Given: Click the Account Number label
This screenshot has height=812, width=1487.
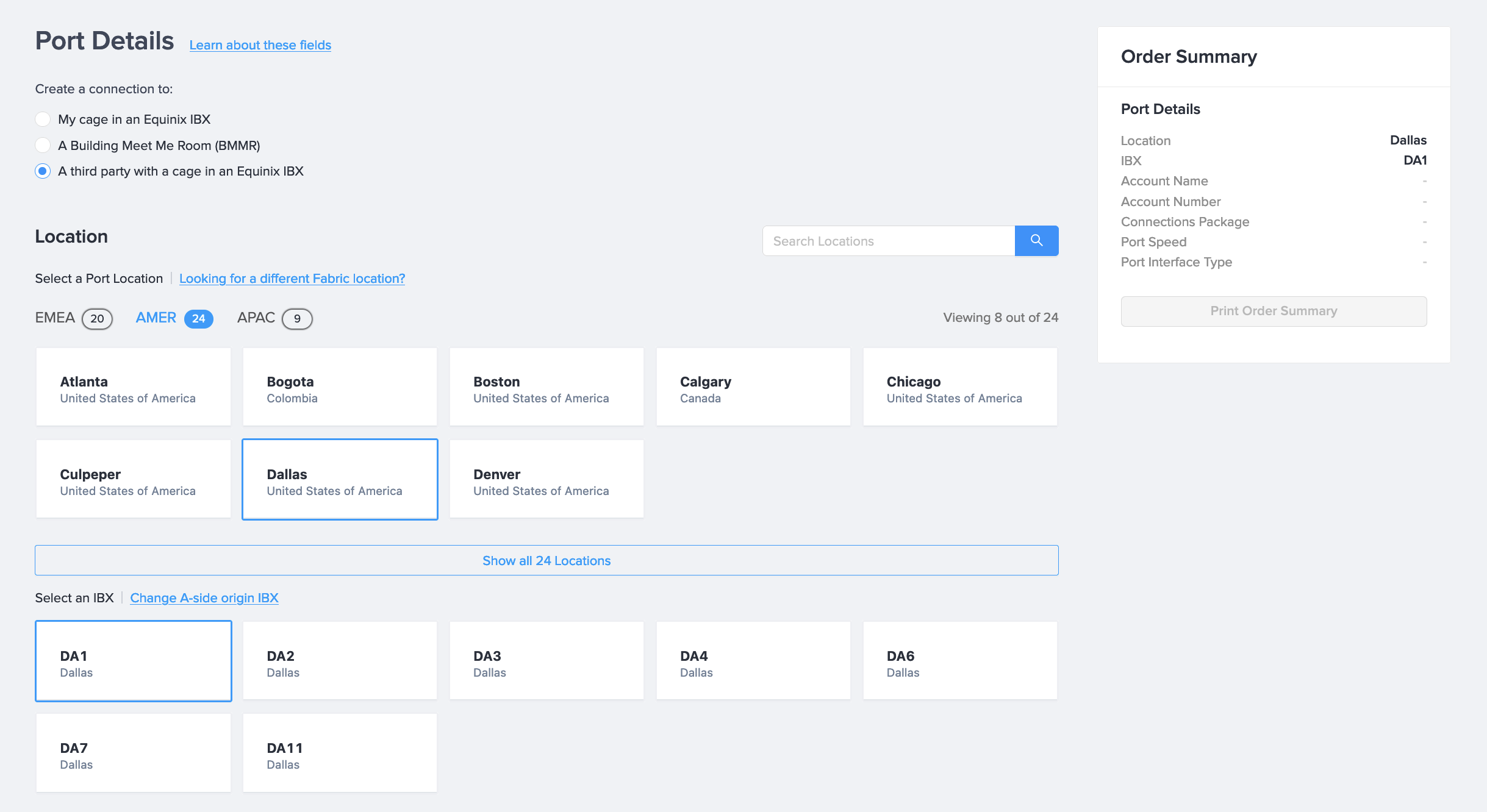Looking at the screenshot, I should point(1171,202).
